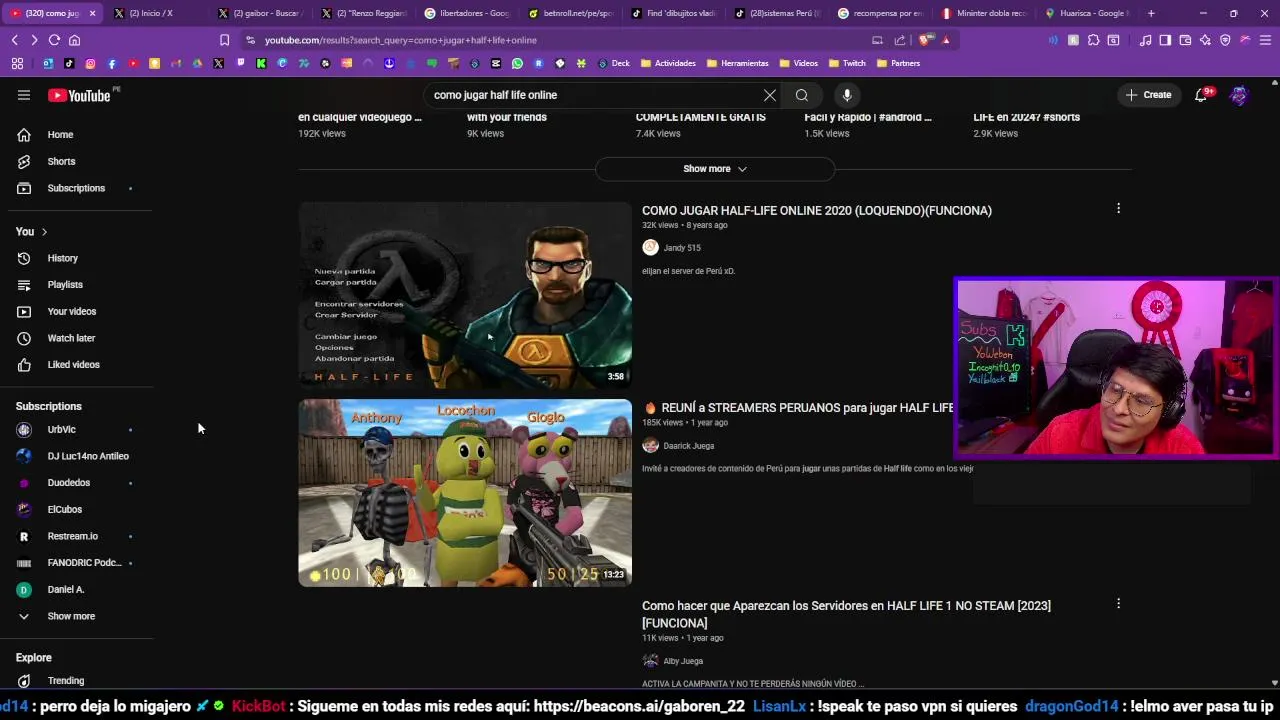This screenshot has width=1280, height=720.
Task: Expand Show more subscriptions in sidebar
Action: click(70, 616)
